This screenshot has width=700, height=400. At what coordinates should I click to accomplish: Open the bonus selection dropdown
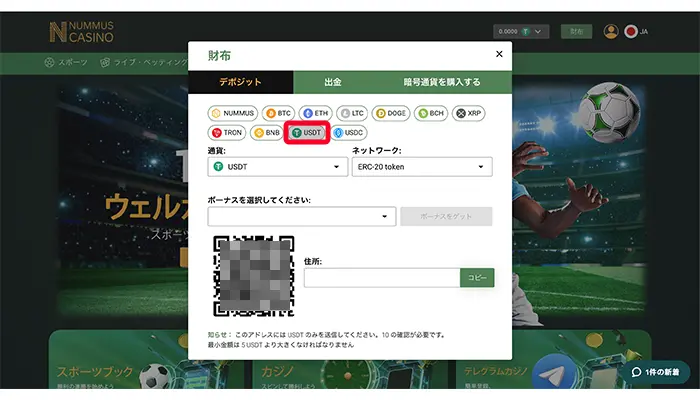coord(302,216)
